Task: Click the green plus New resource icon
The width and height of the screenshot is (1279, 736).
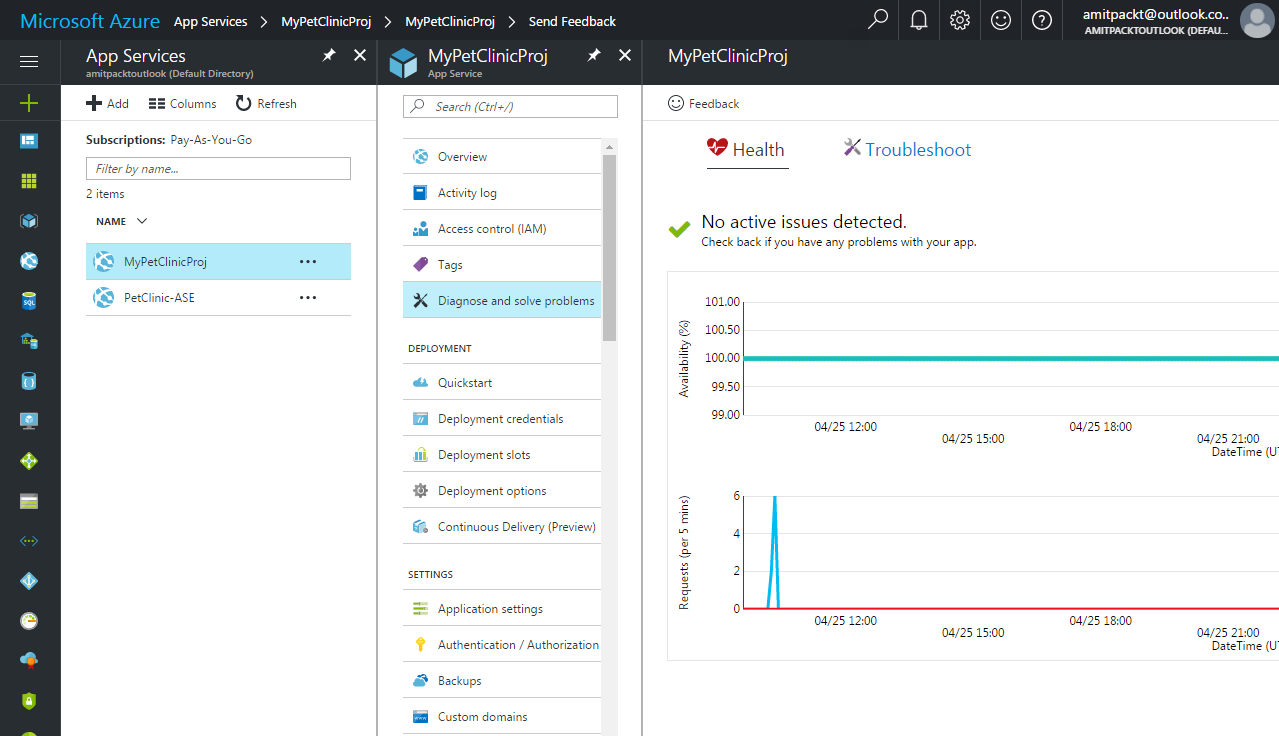Action: click(29, 102)
